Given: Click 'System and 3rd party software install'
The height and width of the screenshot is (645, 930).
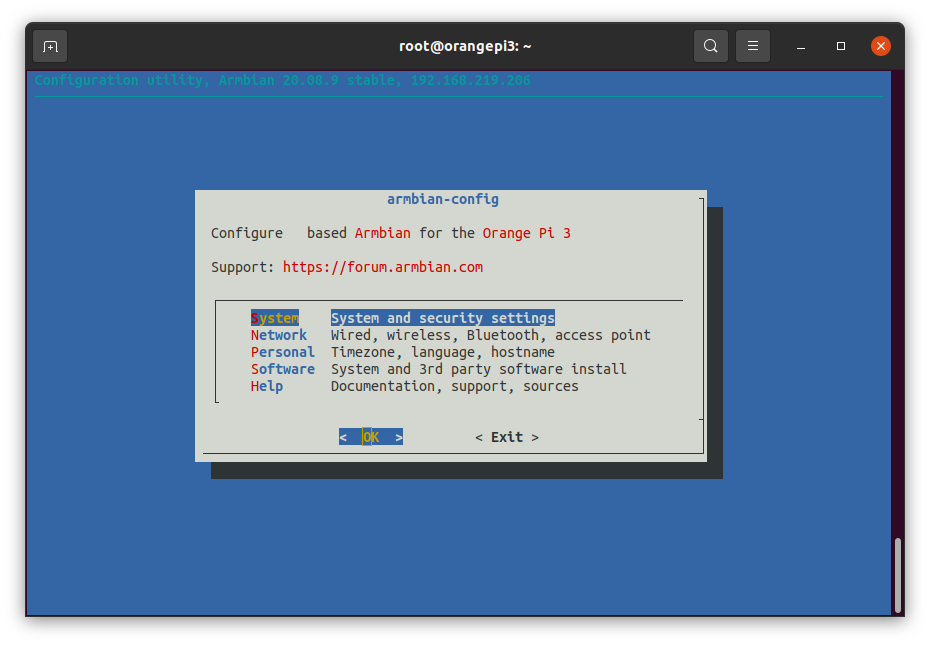Looking at the screenshot, I should tap(478, 369).
